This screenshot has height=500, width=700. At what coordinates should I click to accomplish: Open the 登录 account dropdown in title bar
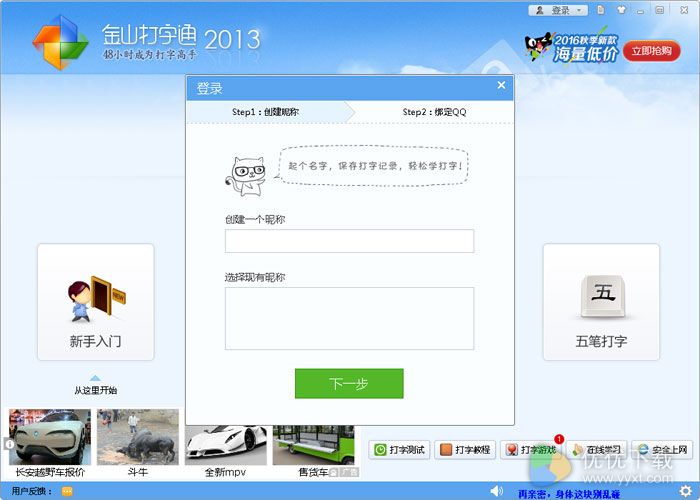coord(558,10)
